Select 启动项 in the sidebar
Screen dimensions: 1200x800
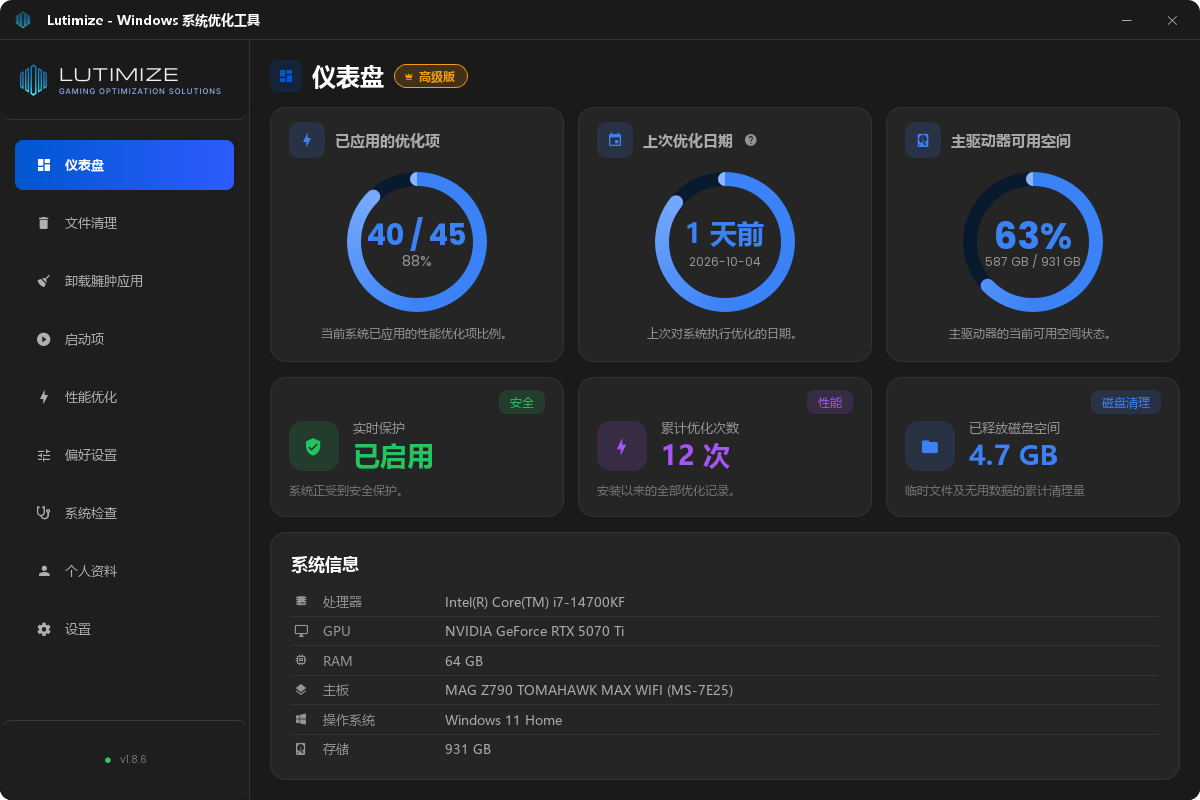(124, 339)
